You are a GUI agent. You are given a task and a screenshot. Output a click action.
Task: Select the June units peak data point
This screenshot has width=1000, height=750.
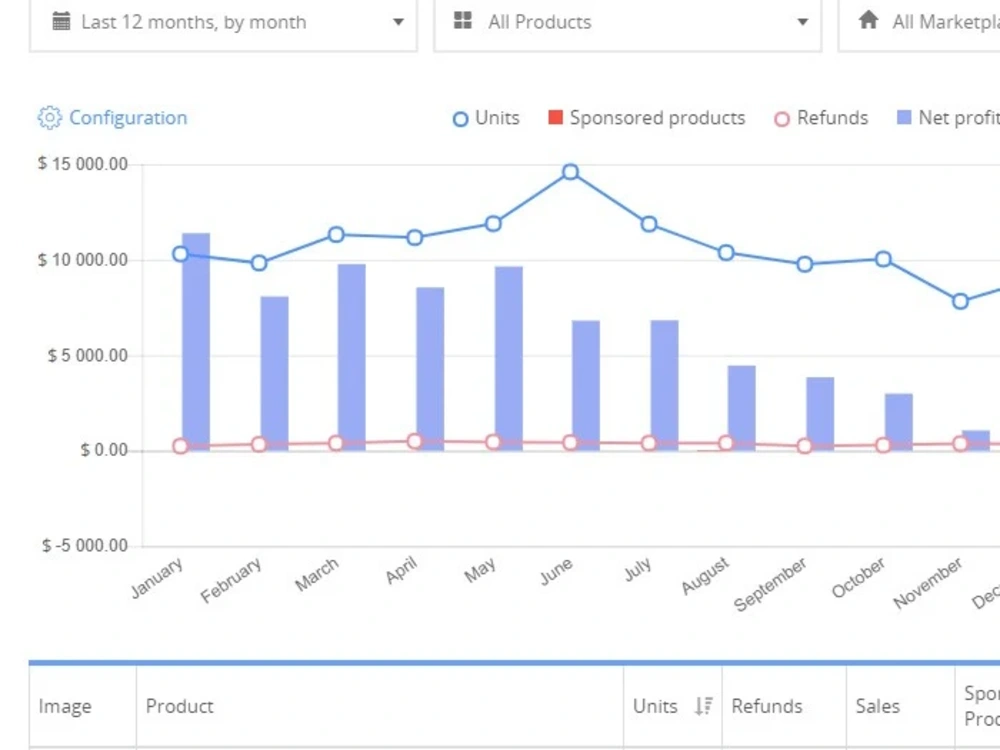(571, 172)
